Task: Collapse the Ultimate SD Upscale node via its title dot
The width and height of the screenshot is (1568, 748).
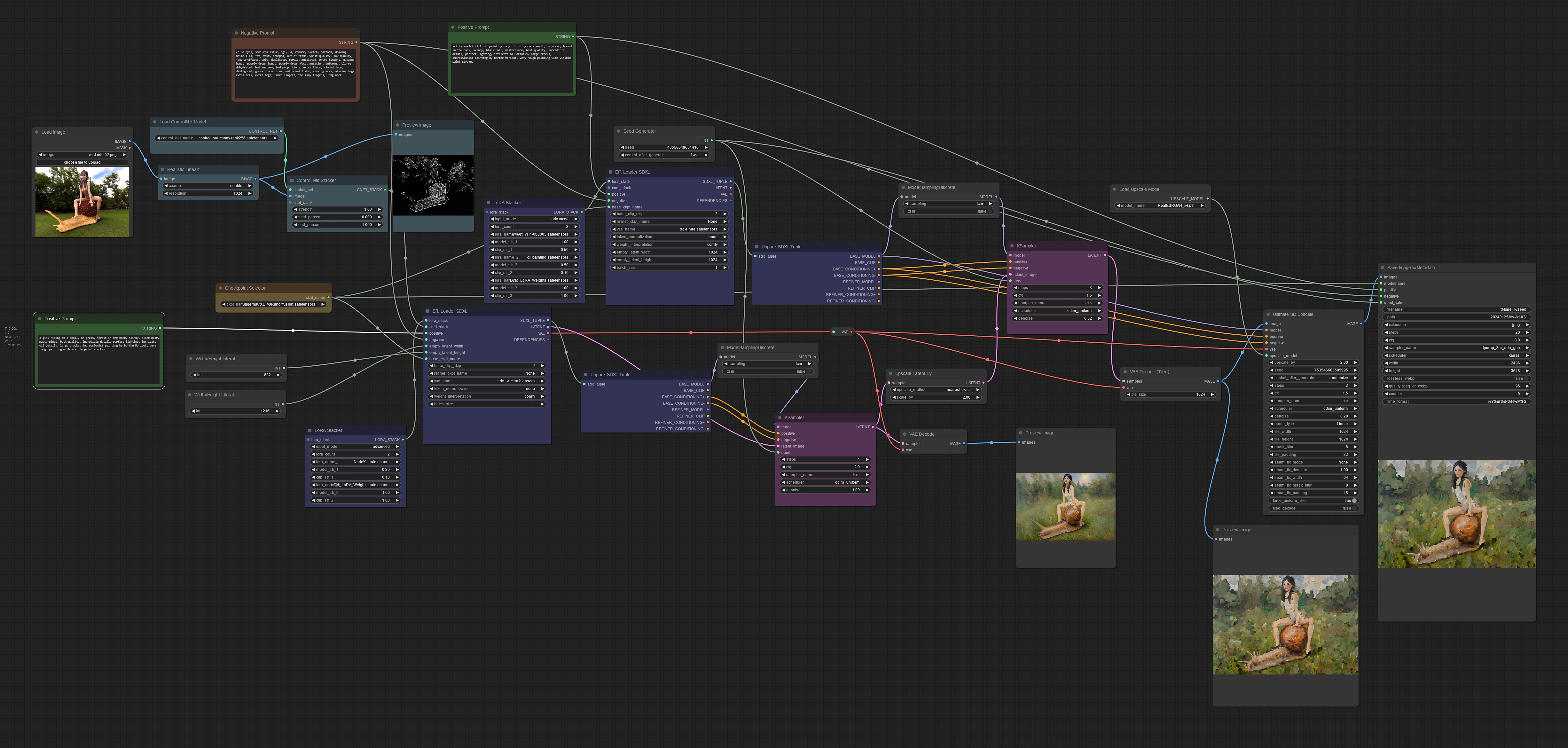Action: click(1268, 315)
